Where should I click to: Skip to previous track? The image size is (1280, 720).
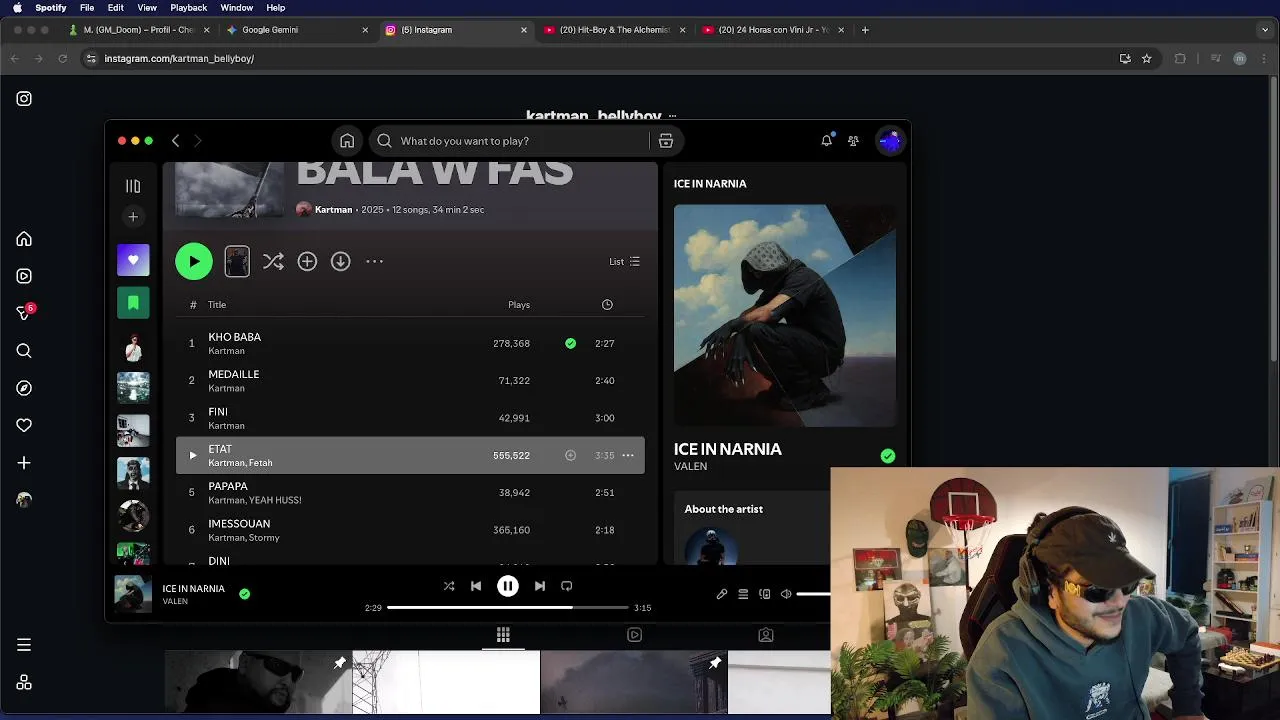pos(476,586)
